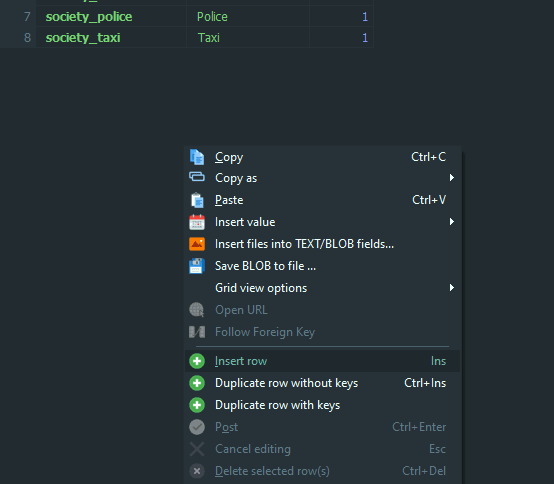Screen dimensions: 554x484
Task: Click the Copy icon in context menu
Action: click(x=197, y=157)
